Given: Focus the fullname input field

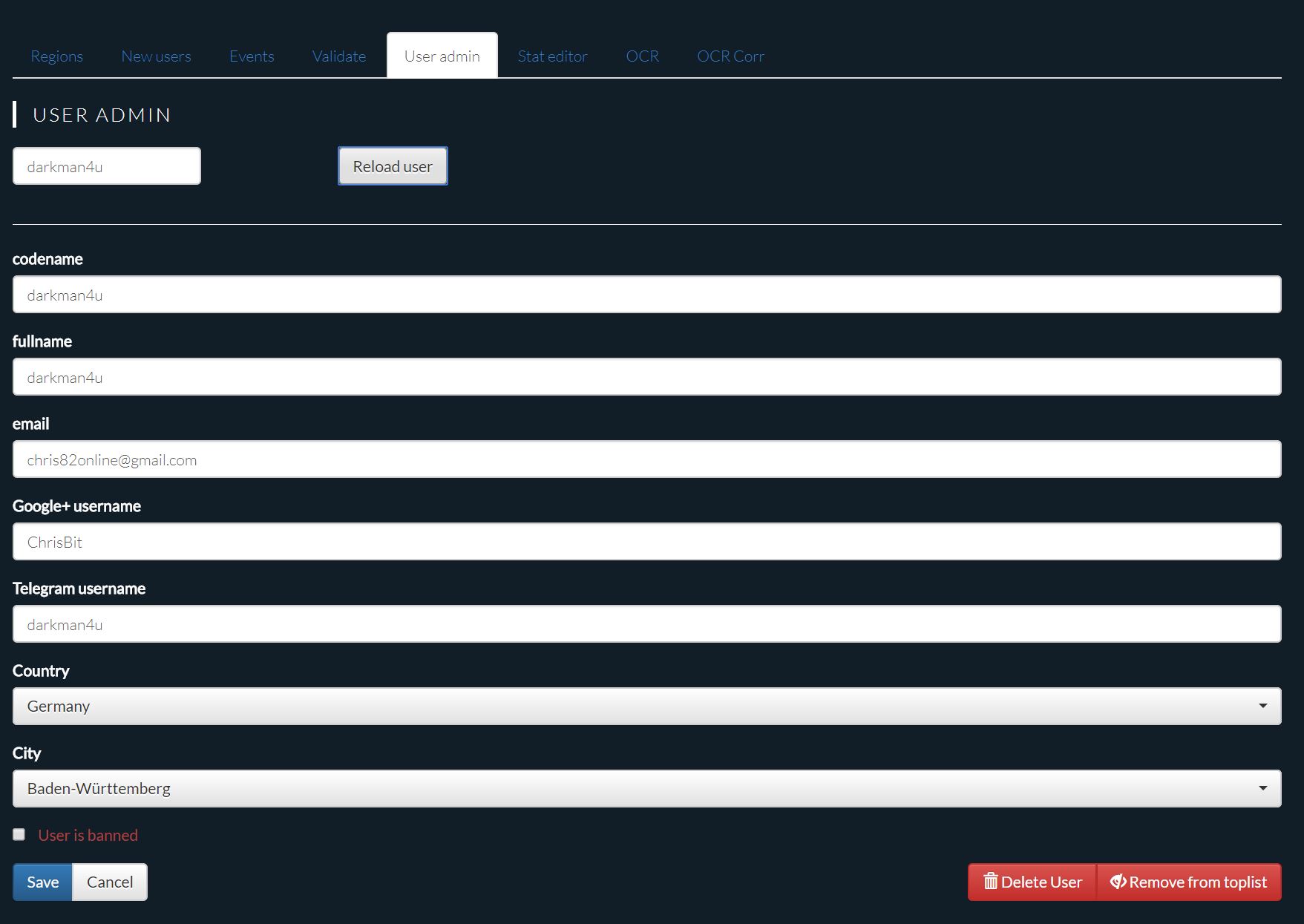Looking at the screenshot, I should [647, 377].
